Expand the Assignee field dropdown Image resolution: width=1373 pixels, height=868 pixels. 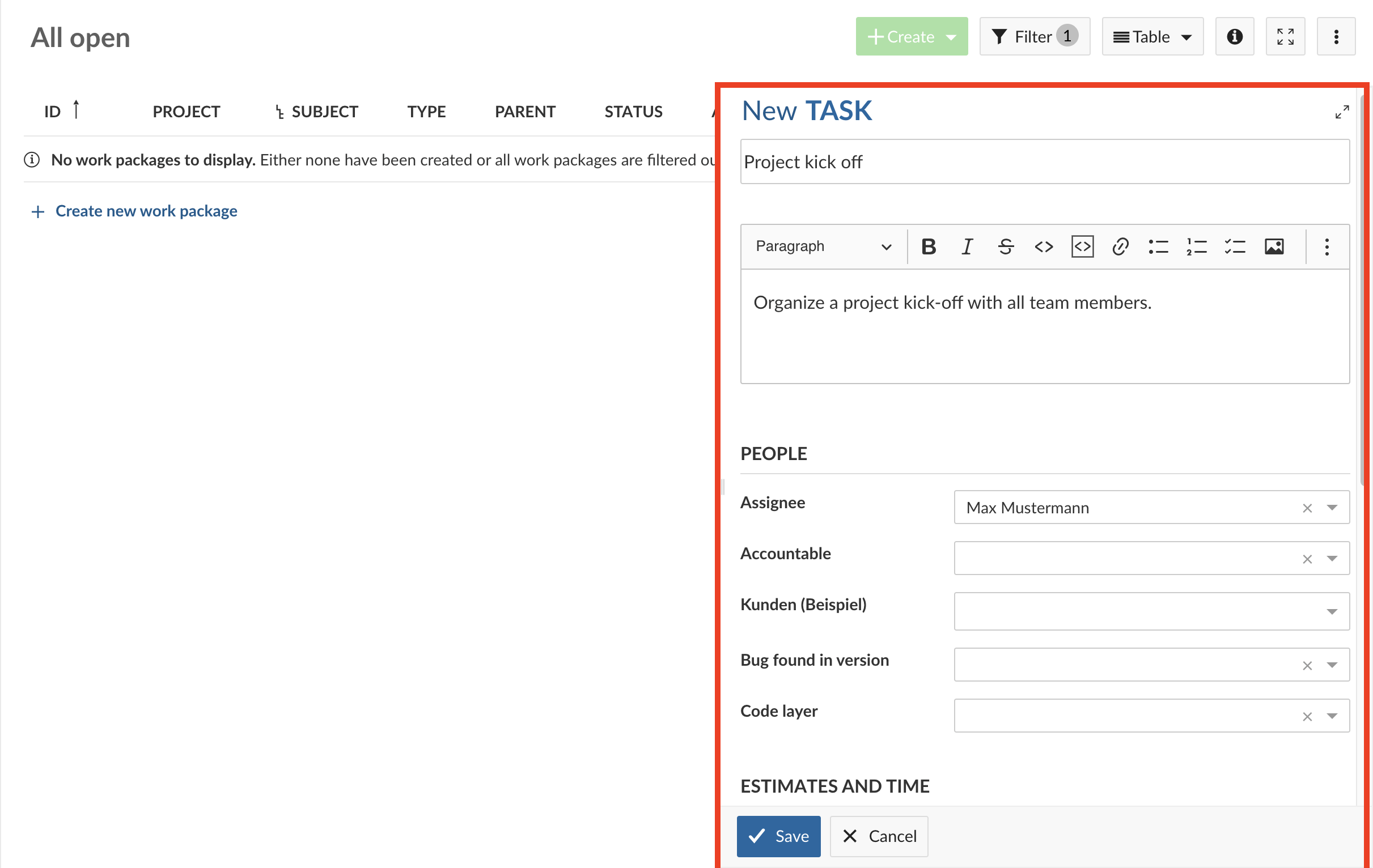1334,508
